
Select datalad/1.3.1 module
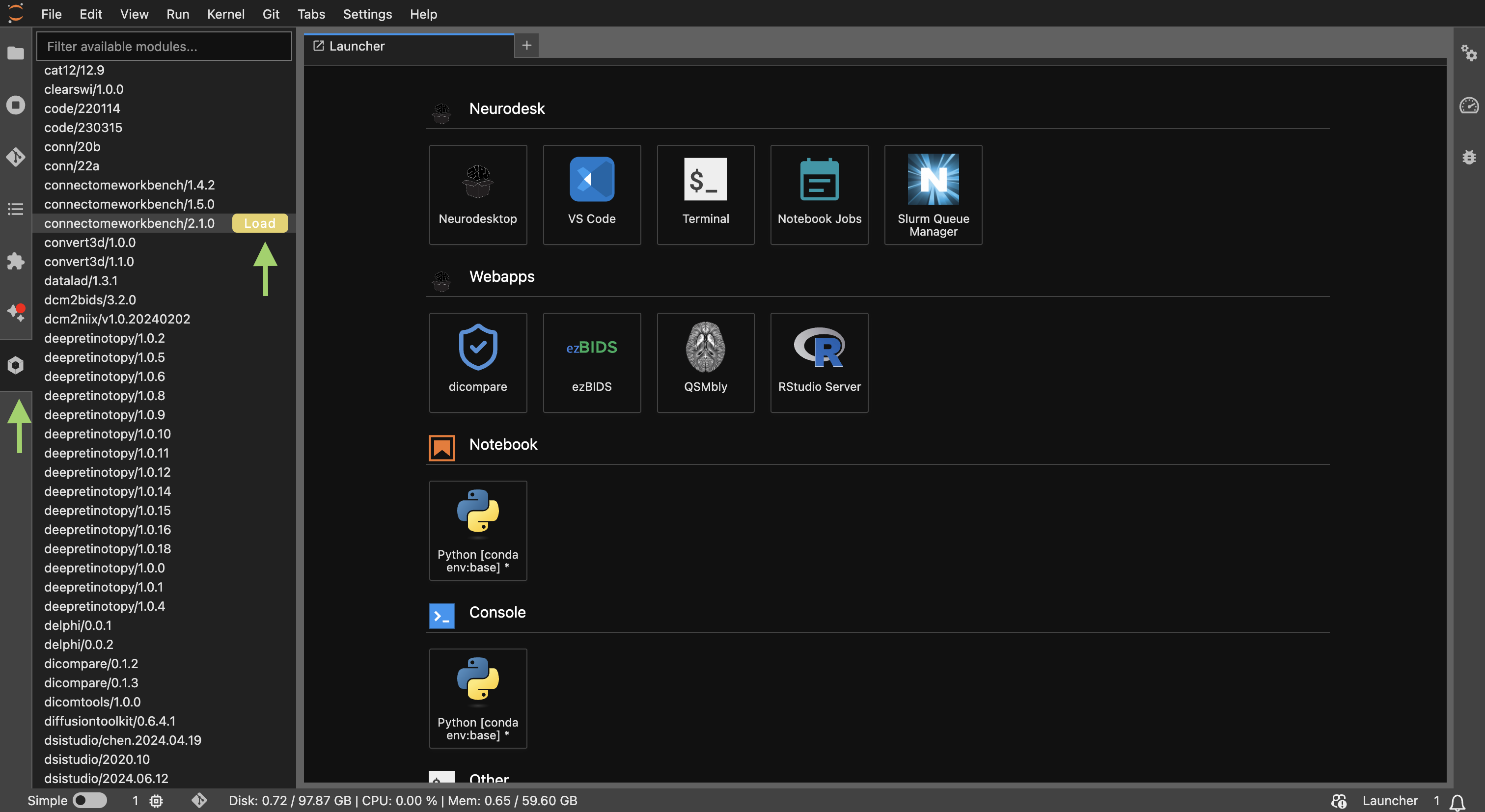(81, 281)
